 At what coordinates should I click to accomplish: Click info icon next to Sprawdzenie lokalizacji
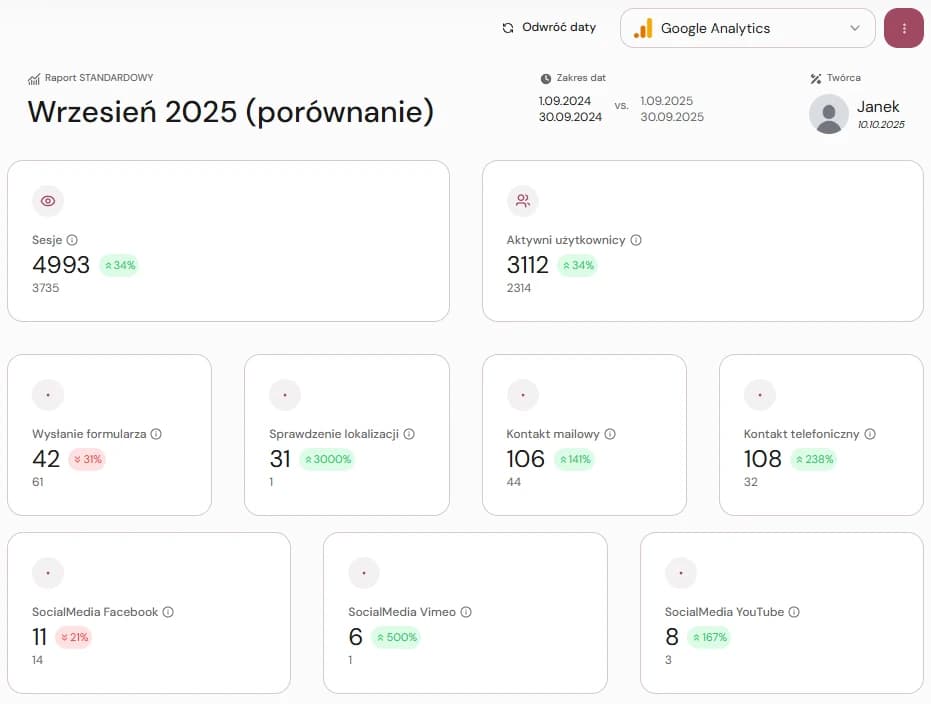409,434
